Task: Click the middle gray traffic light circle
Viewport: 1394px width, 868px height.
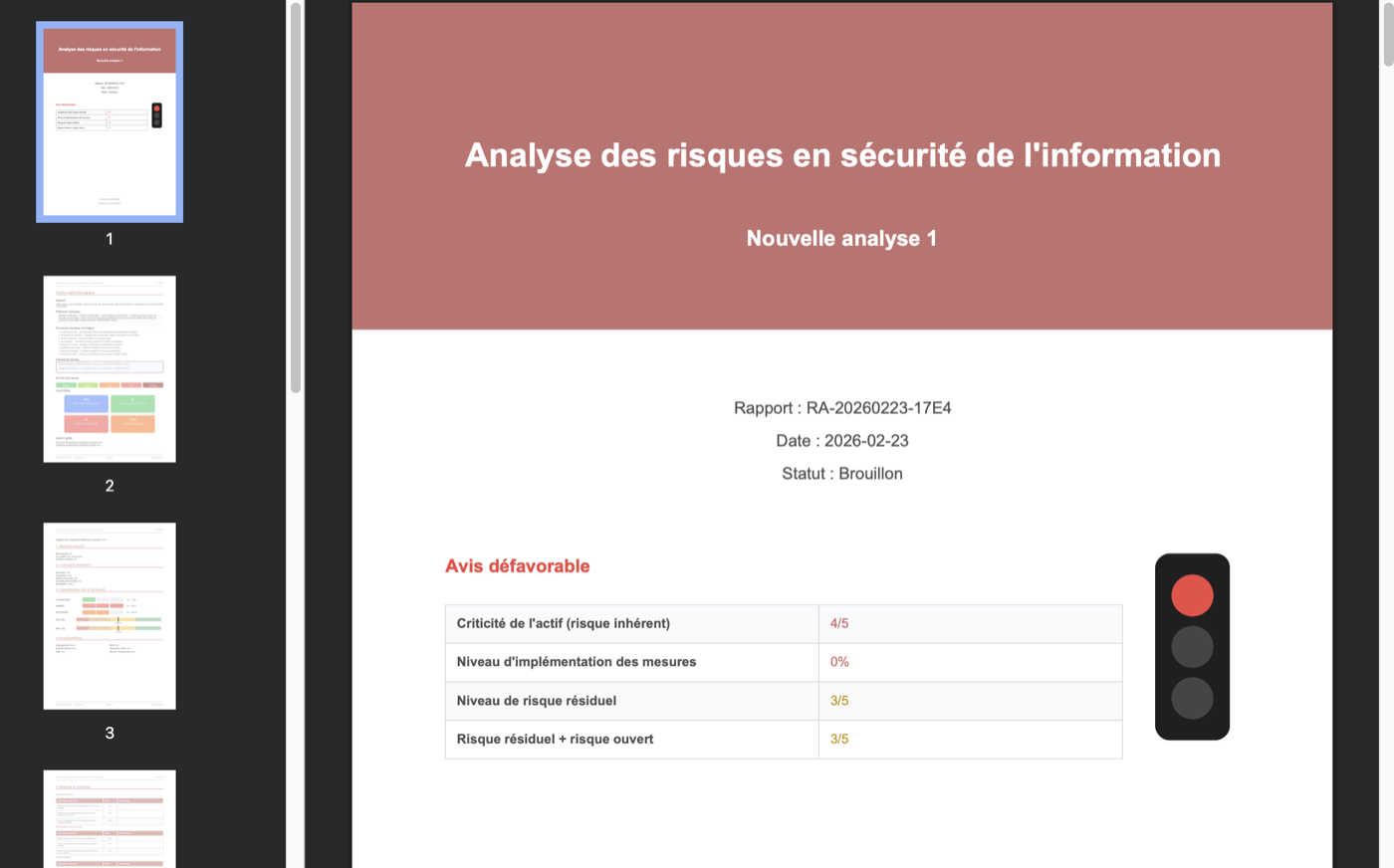Action: click(x=1192, y=646)
